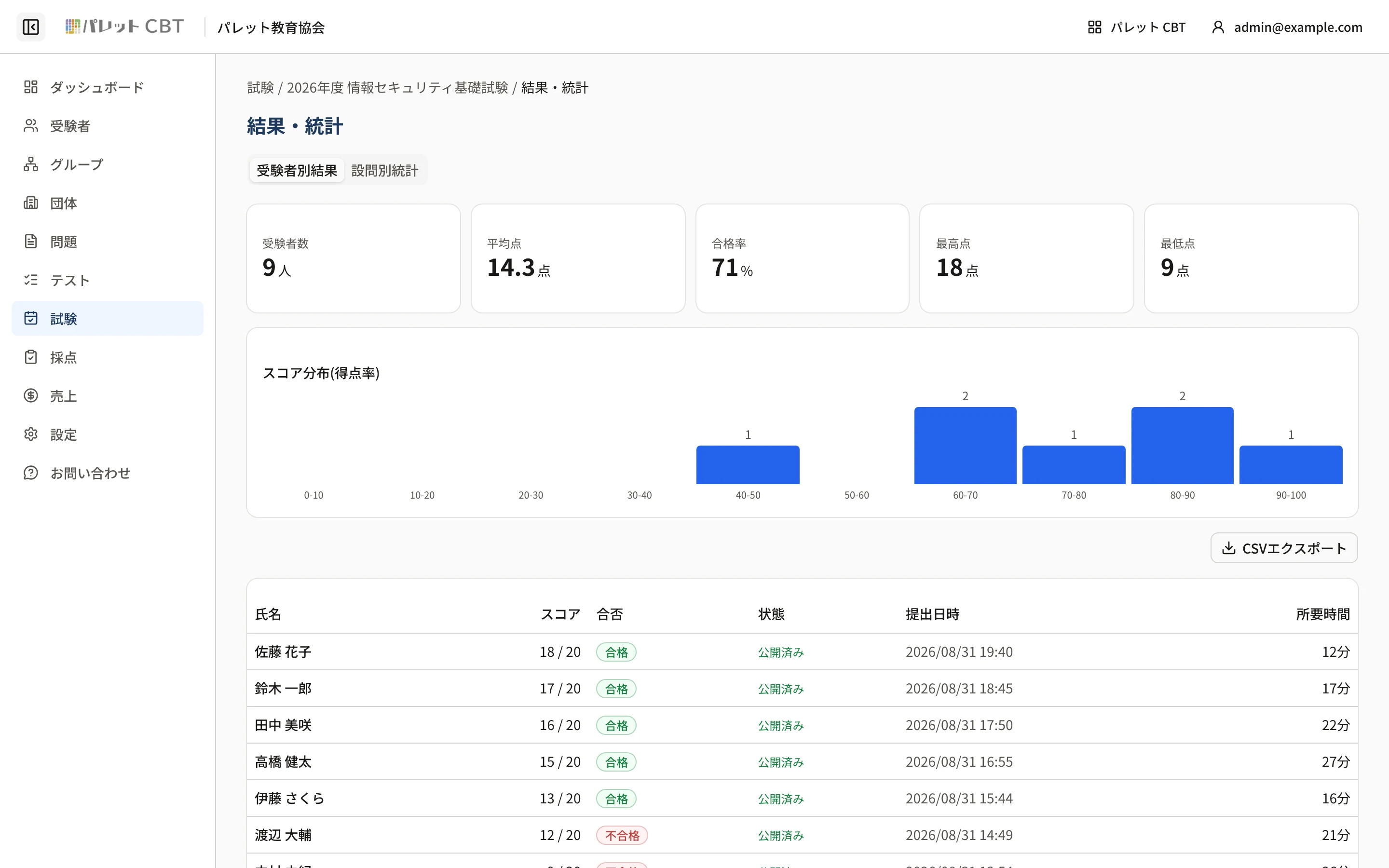Click the 90-100 score distribution bar
This screenshot has height=868, width=1389.
1291,464
